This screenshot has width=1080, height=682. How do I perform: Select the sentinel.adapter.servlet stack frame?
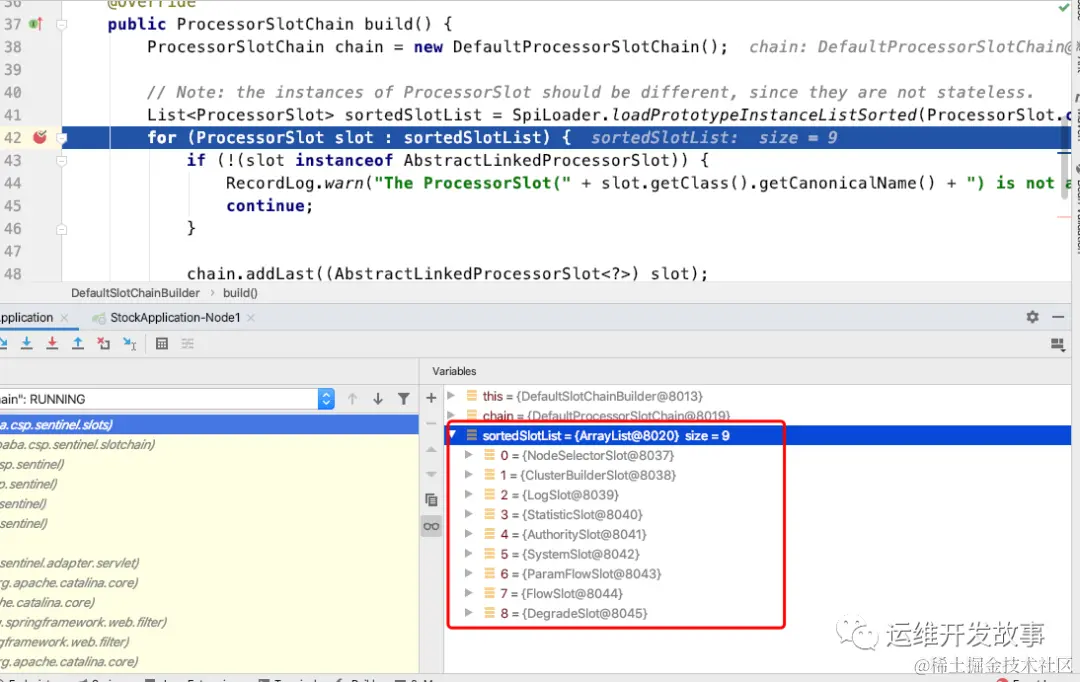click(x=209, y=563)
